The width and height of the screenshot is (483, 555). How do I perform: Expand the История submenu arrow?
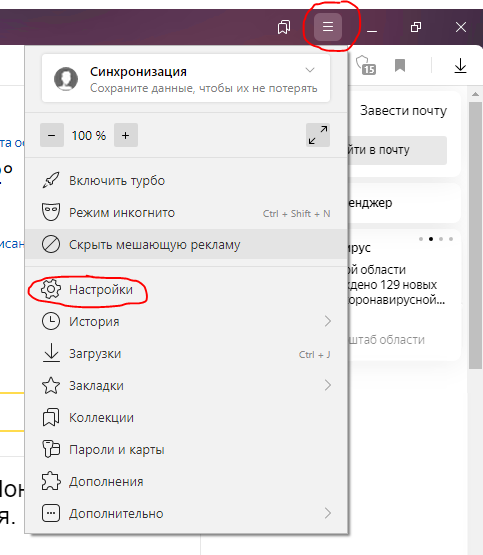(x=328, y=321)
